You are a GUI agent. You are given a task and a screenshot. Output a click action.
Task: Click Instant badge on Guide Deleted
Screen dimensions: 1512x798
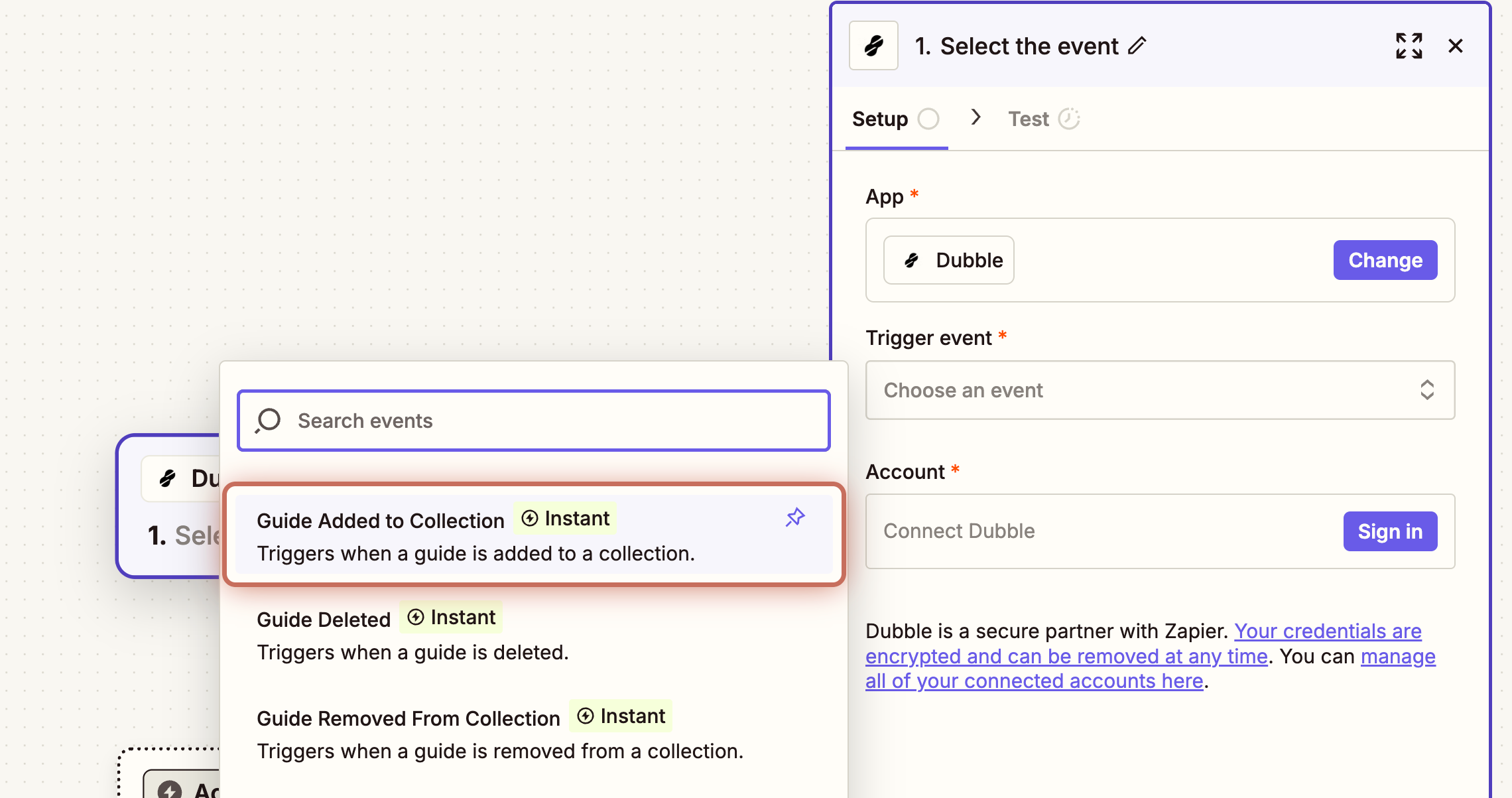click(451, 618)
